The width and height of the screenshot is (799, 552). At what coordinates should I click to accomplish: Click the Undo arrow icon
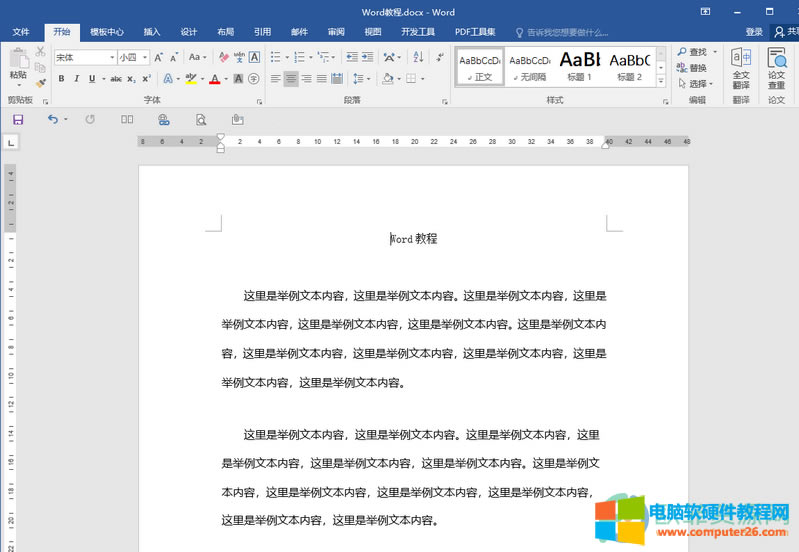point(53,119)
